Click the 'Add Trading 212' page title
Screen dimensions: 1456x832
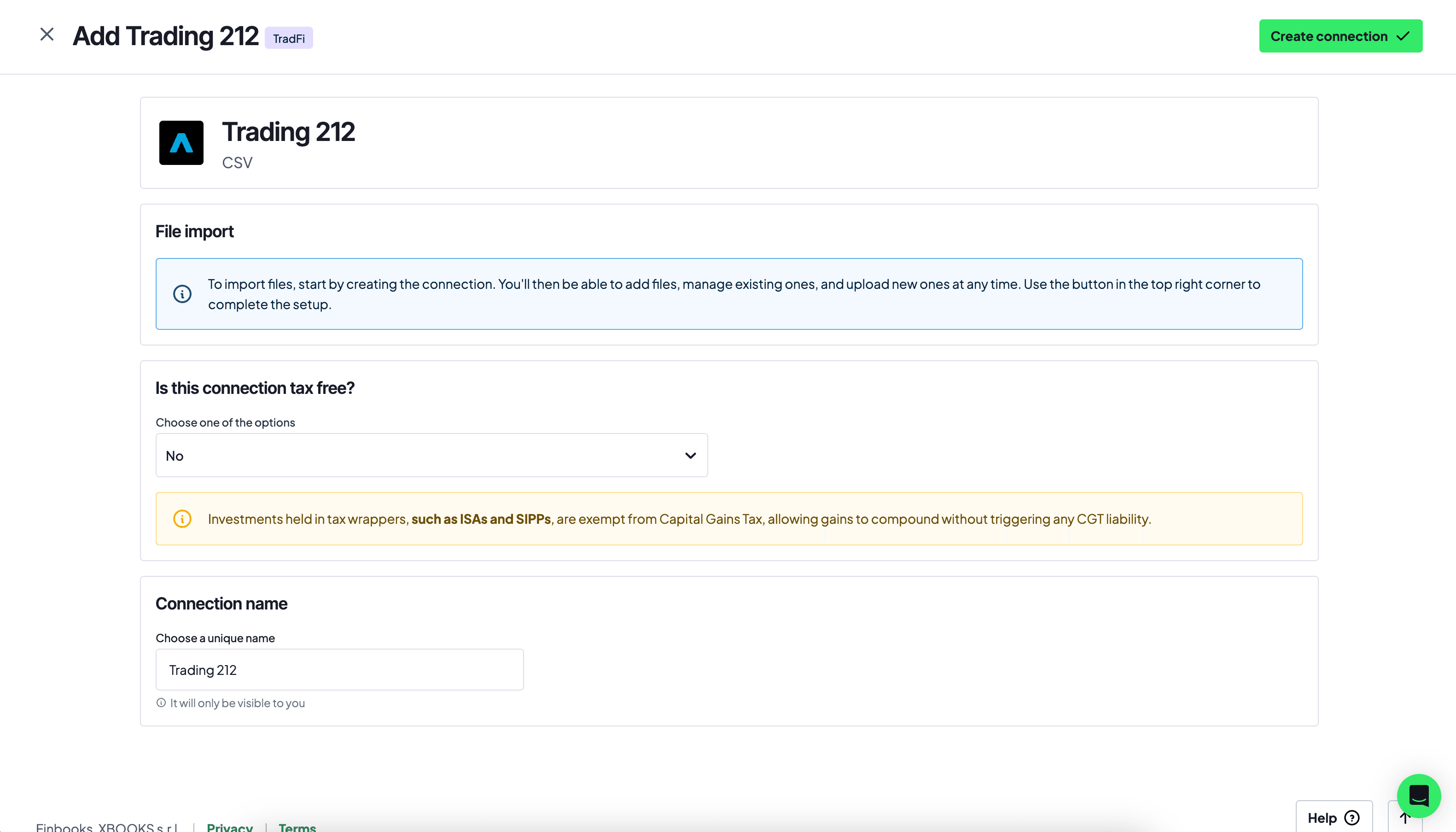point(166,35)
